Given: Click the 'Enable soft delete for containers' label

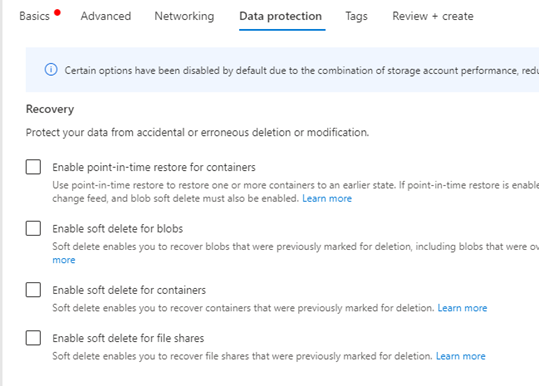Looking at the screenshot, I should pos(129,290).
